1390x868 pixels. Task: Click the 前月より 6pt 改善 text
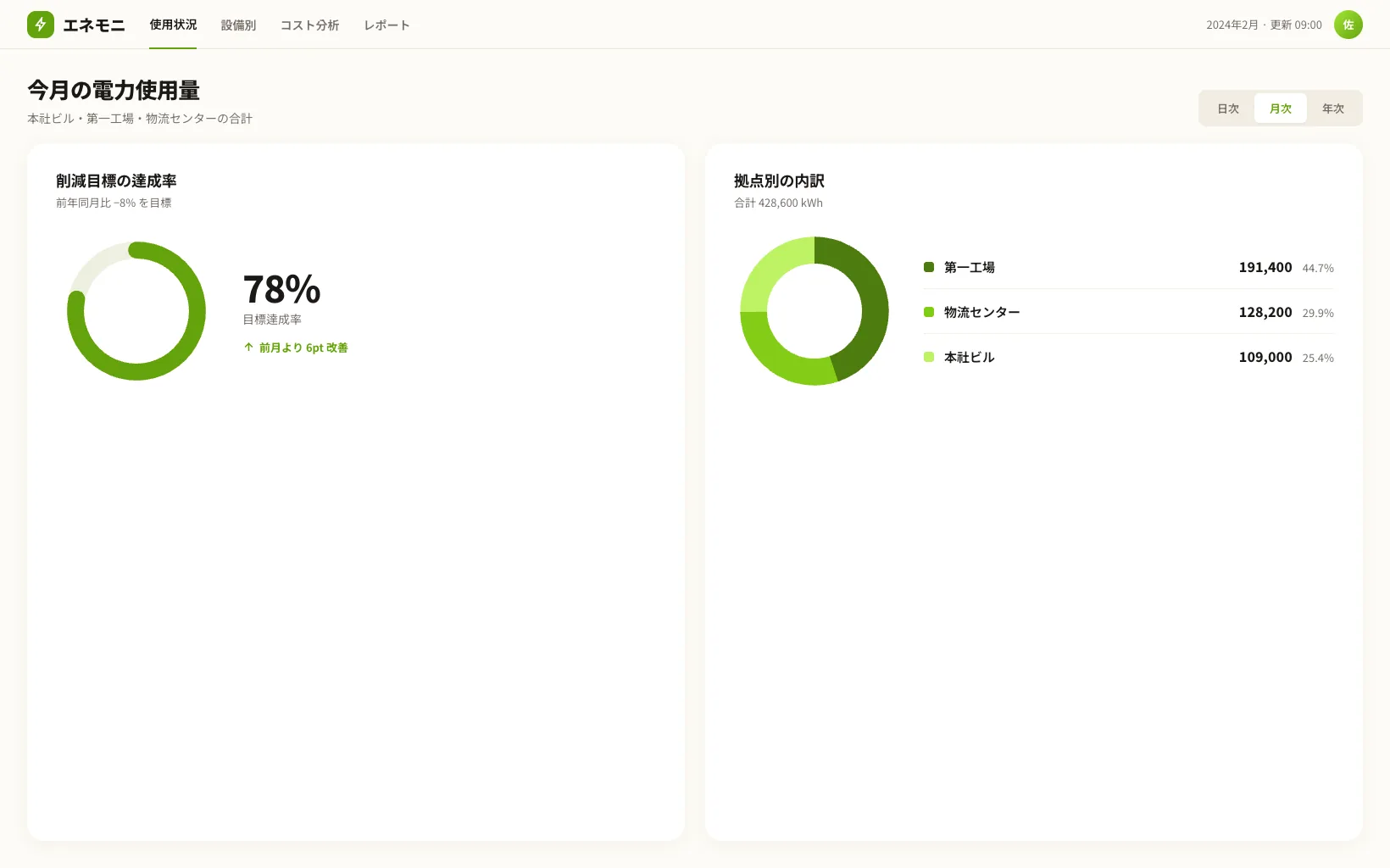click(303, 348)
